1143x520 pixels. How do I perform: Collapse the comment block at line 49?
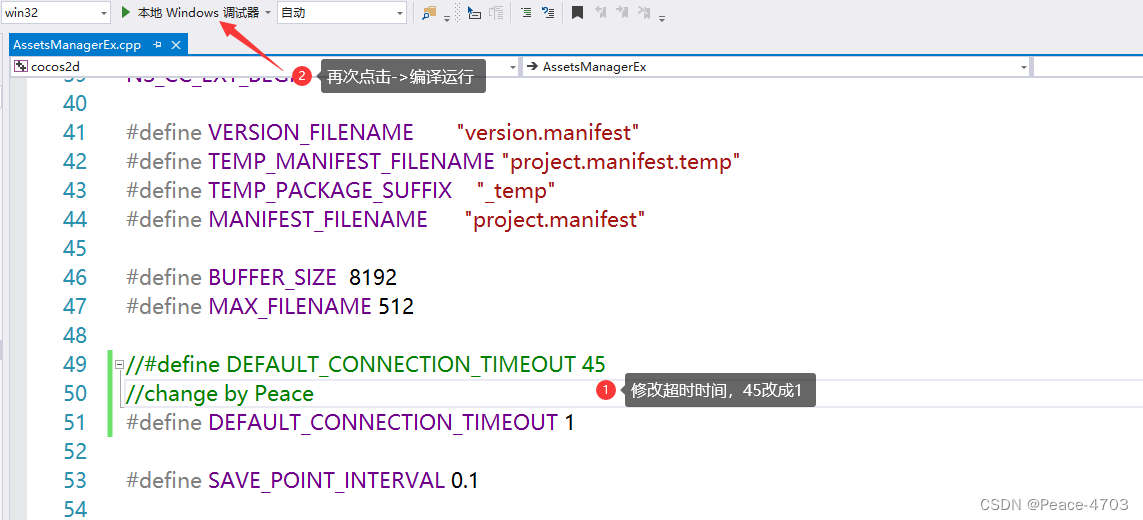pos(120,364)
